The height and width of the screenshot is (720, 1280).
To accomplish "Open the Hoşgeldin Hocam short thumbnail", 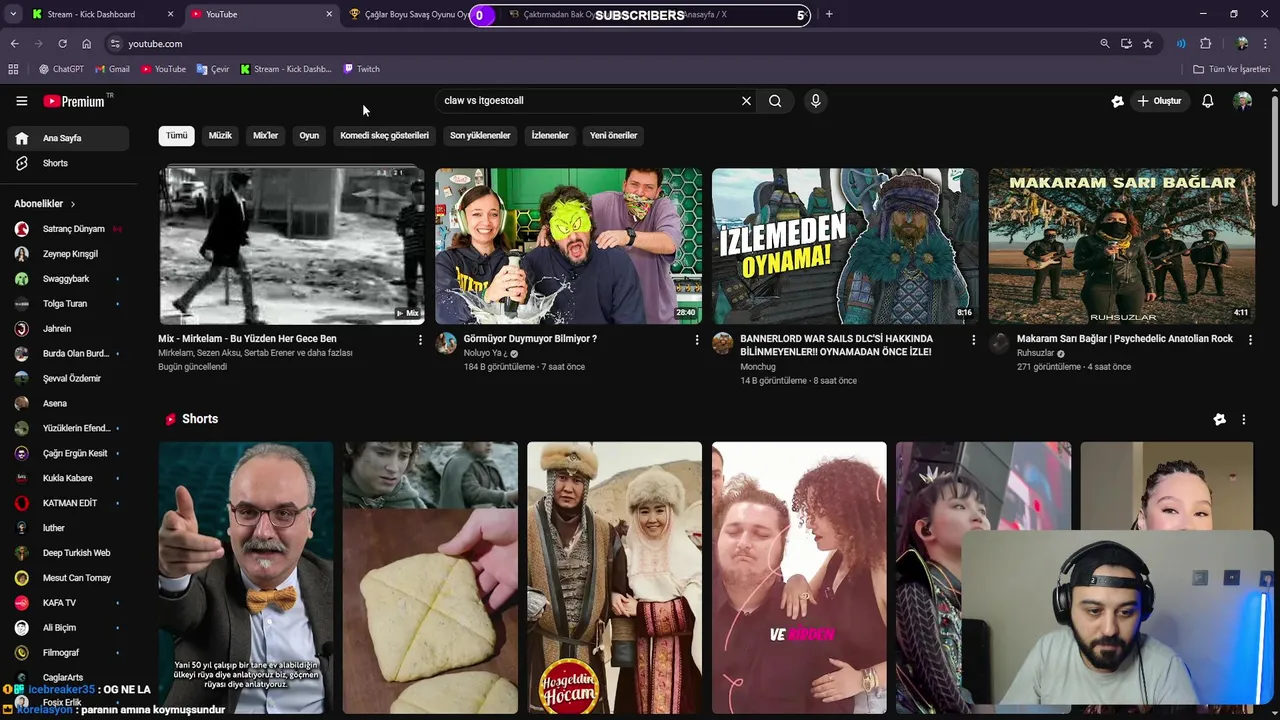I will [614, 578].
